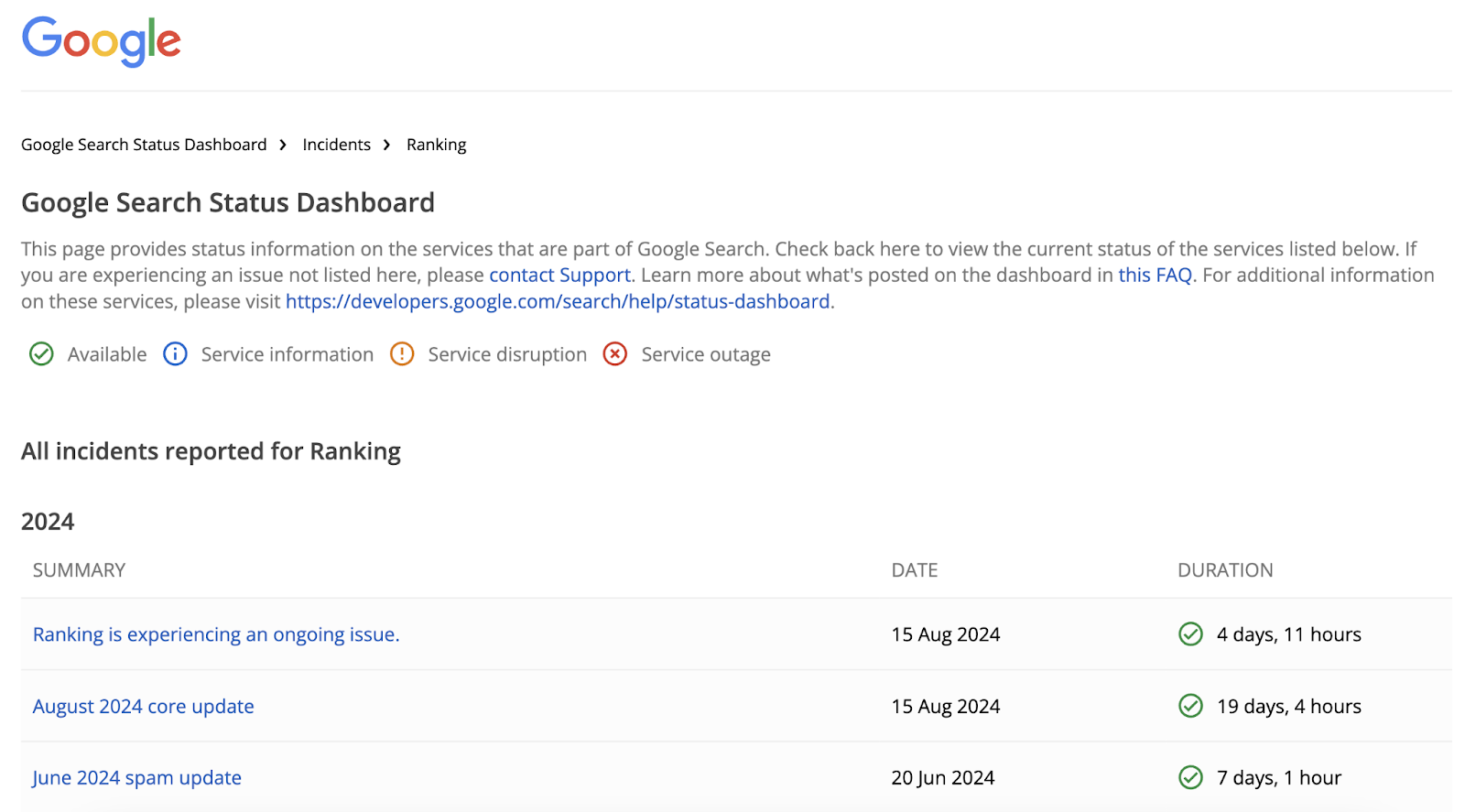This screenshot has width=1465, height=812.
Task: Click the red Service outage icon
Action: pos(615,354)
